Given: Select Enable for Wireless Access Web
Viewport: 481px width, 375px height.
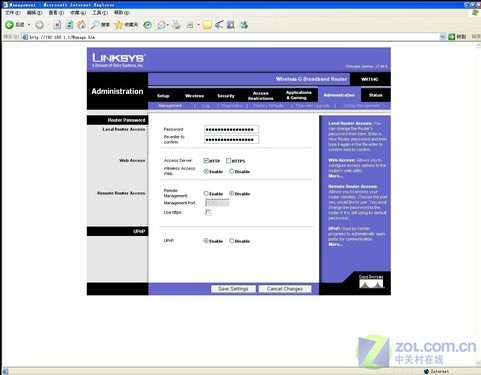Looking at the screenshot, I should pos(206,171).
